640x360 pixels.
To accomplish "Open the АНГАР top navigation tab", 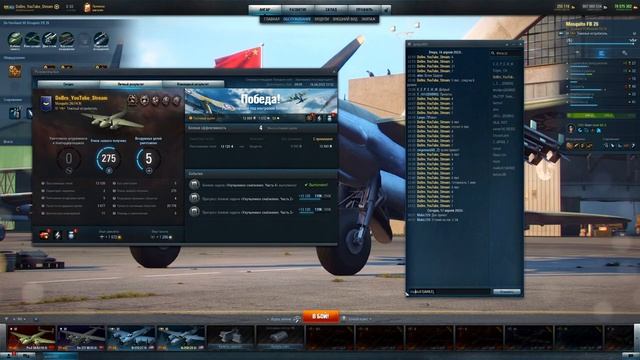I will coord(265,9).
